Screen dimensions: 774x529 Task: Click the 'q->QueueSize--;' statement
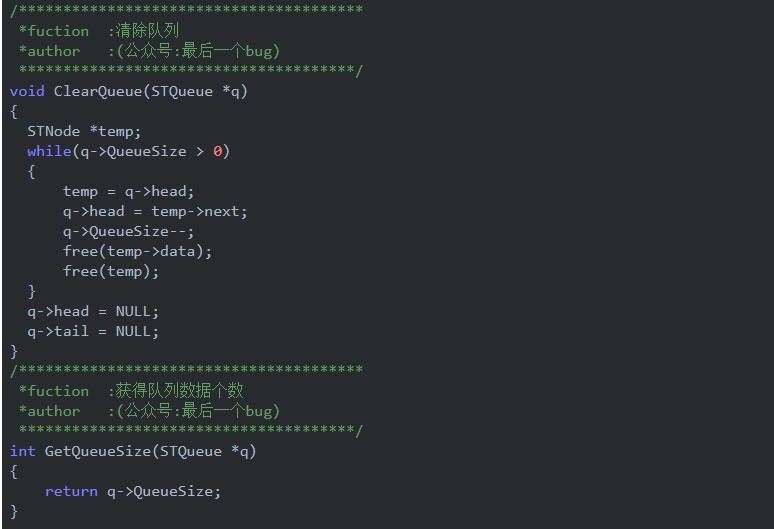[129, 231]
